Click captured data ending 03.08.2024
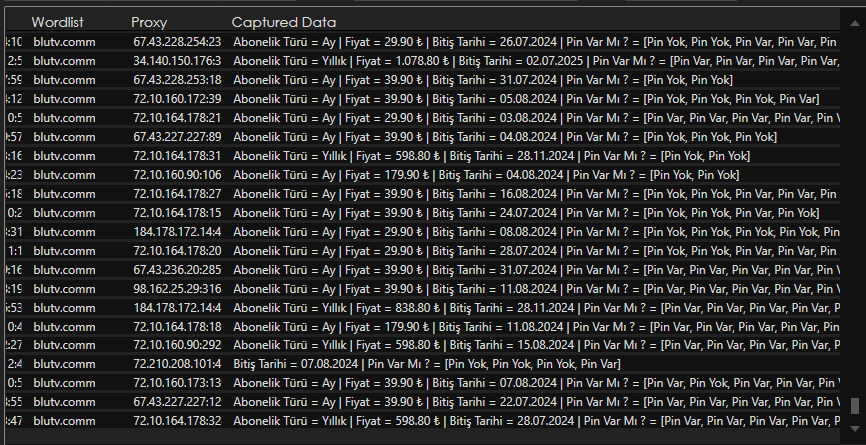Screen dimensions: 866x445 pyautogui.click(x=536, y=118)
